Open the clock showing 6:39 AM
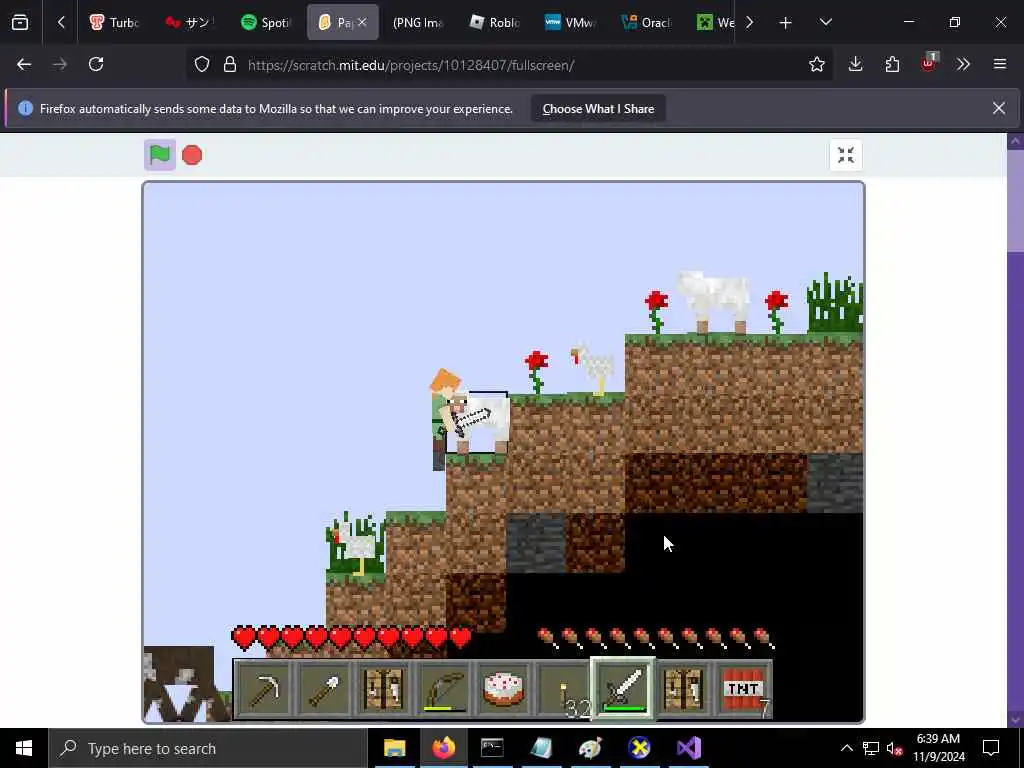 tap(938, 748)
